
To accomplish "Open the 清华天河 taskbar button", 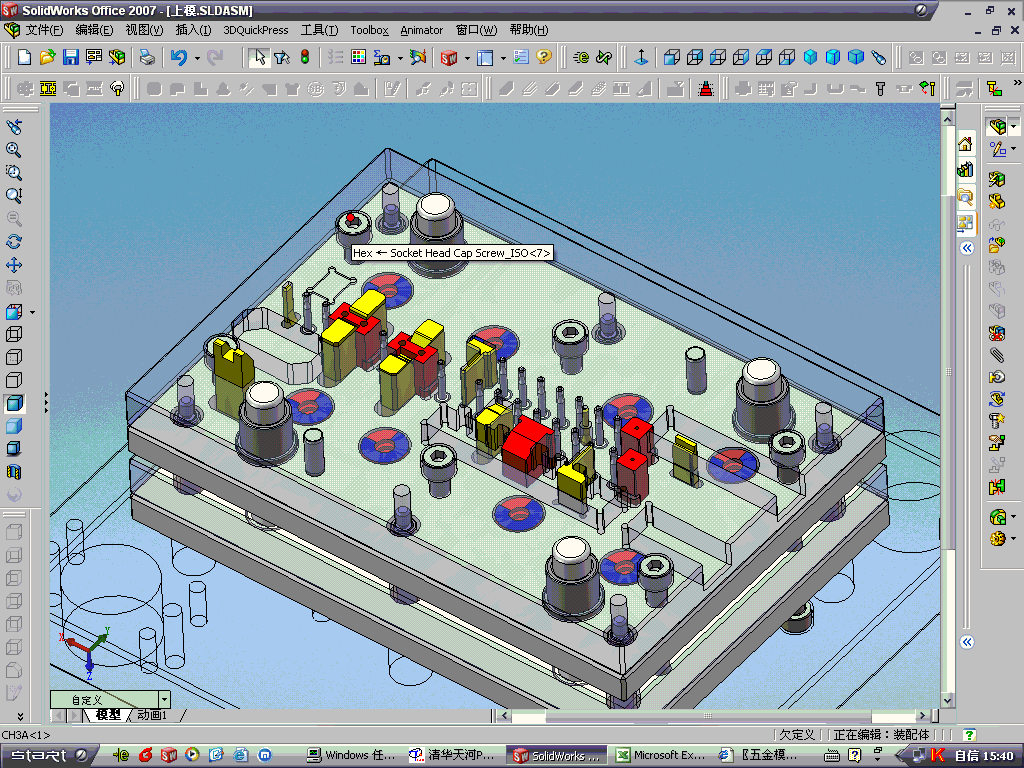I will pyautogui.click(x=455, y=756).
